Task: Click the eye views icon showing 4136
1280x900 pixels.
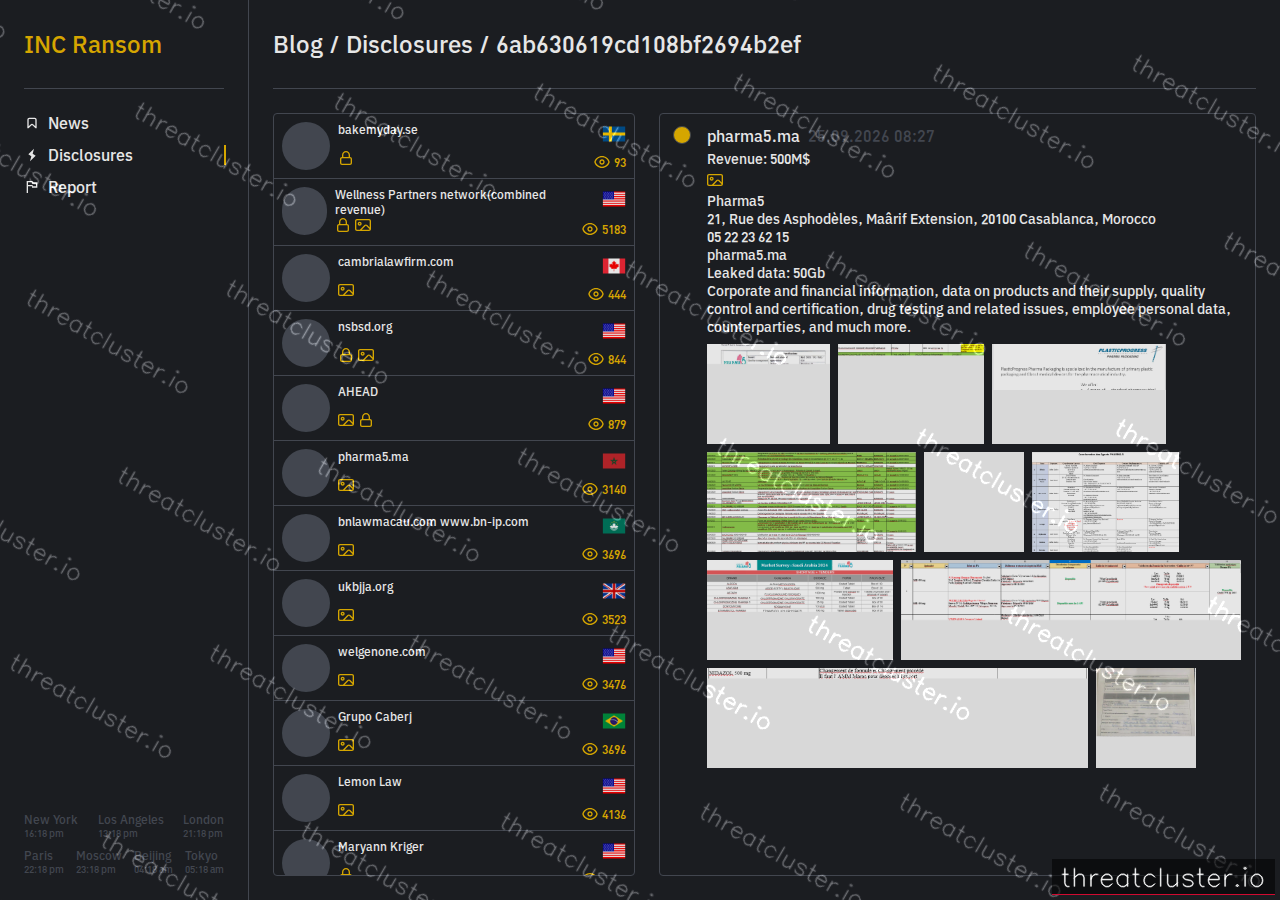Action: (590, 814)
